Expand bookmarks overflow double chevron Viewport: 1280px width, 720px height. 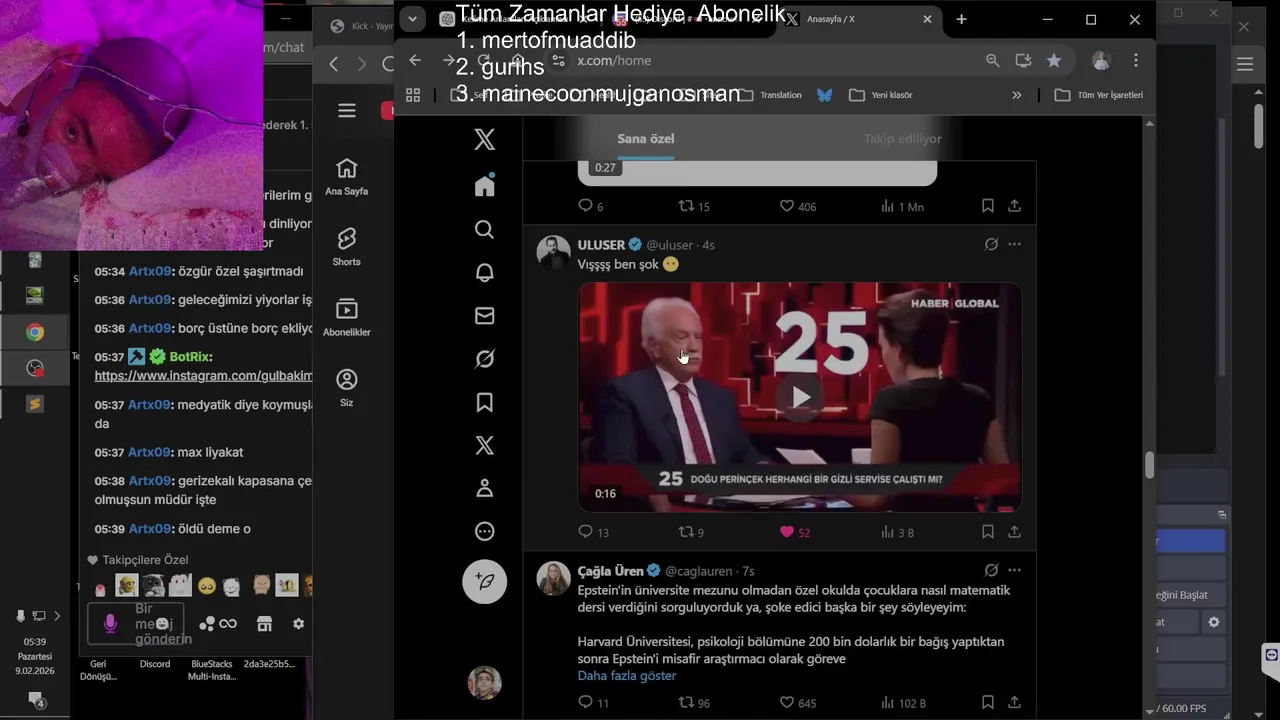1017,95
